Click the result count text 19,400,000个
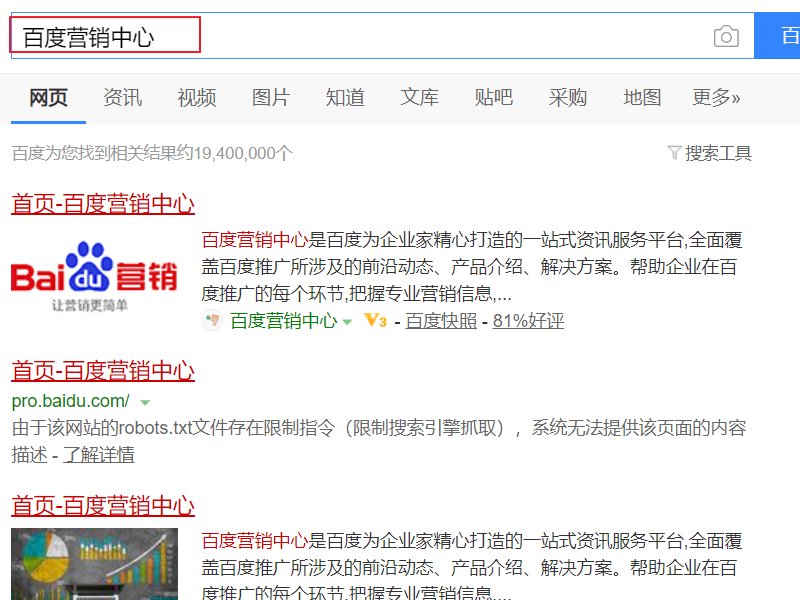The height and width of the screenshot is (600, 800). pos(243,153)
